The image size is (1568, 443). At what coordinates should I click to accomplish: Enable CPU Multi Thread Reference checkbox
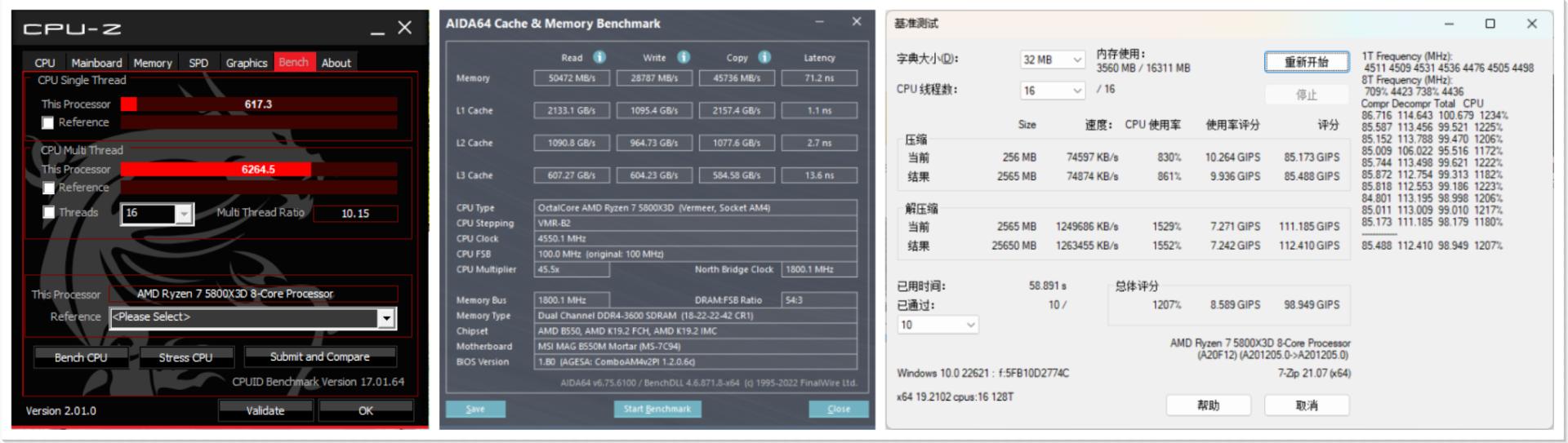click(48, 188)
